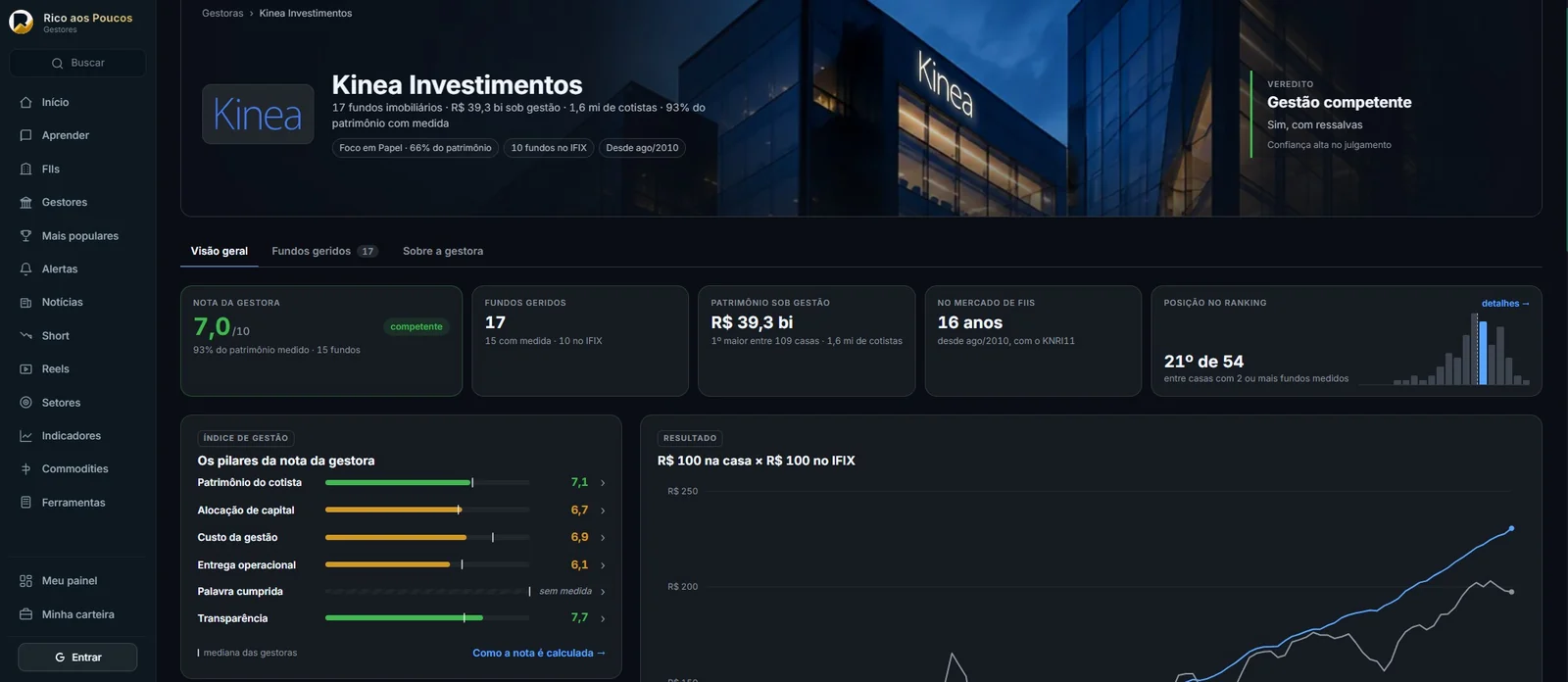Expand Alocação de capital chevron
1568x682 pixels.
click(603, 511)
